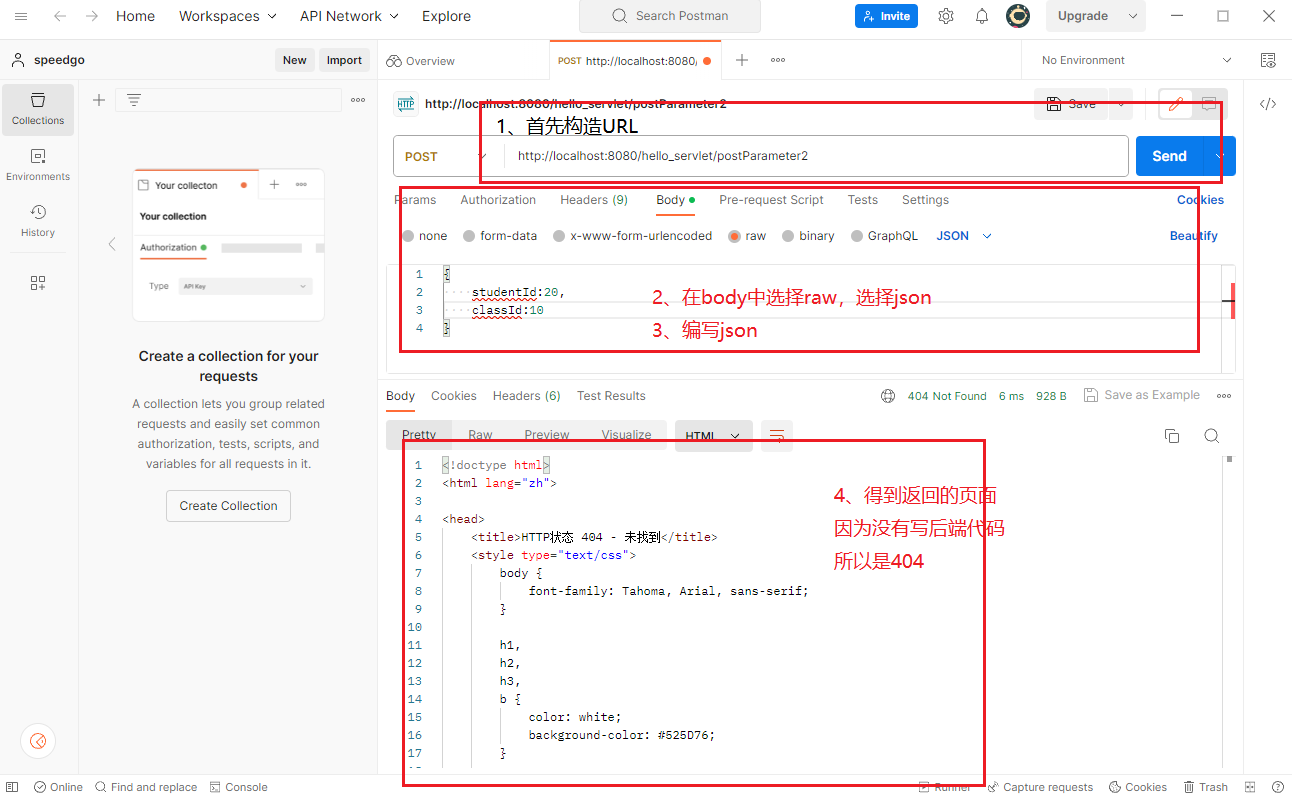Image resolution: width=1307 pixels, height=797 pixels.
Task: Open the Upgrade dropdown arrow
Action: point(1133,16)
